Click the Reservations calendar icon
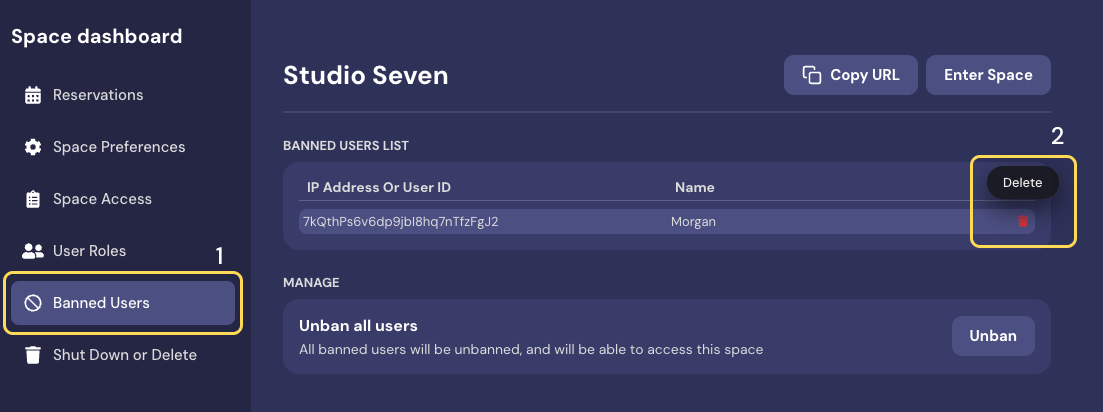Image resolution: width=1103 pixels, height=412 pixels. pyautogui.click(x=33, y=95)
